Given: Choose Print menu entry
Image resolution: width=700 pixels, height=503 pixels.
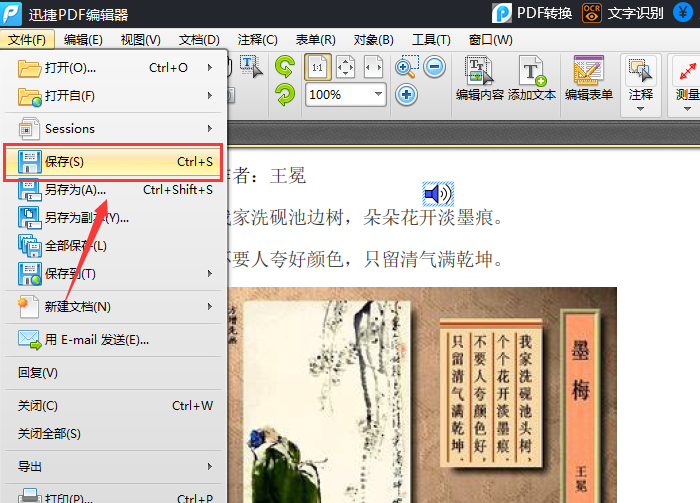Looking at the screenshot, I should pos(113,496).
